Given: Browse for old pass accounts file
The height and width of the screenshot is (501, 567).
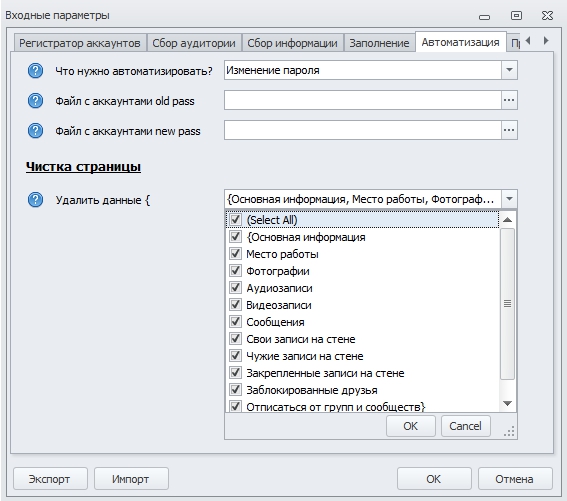Looking at the screenshot, I should (x=509, y=100).
